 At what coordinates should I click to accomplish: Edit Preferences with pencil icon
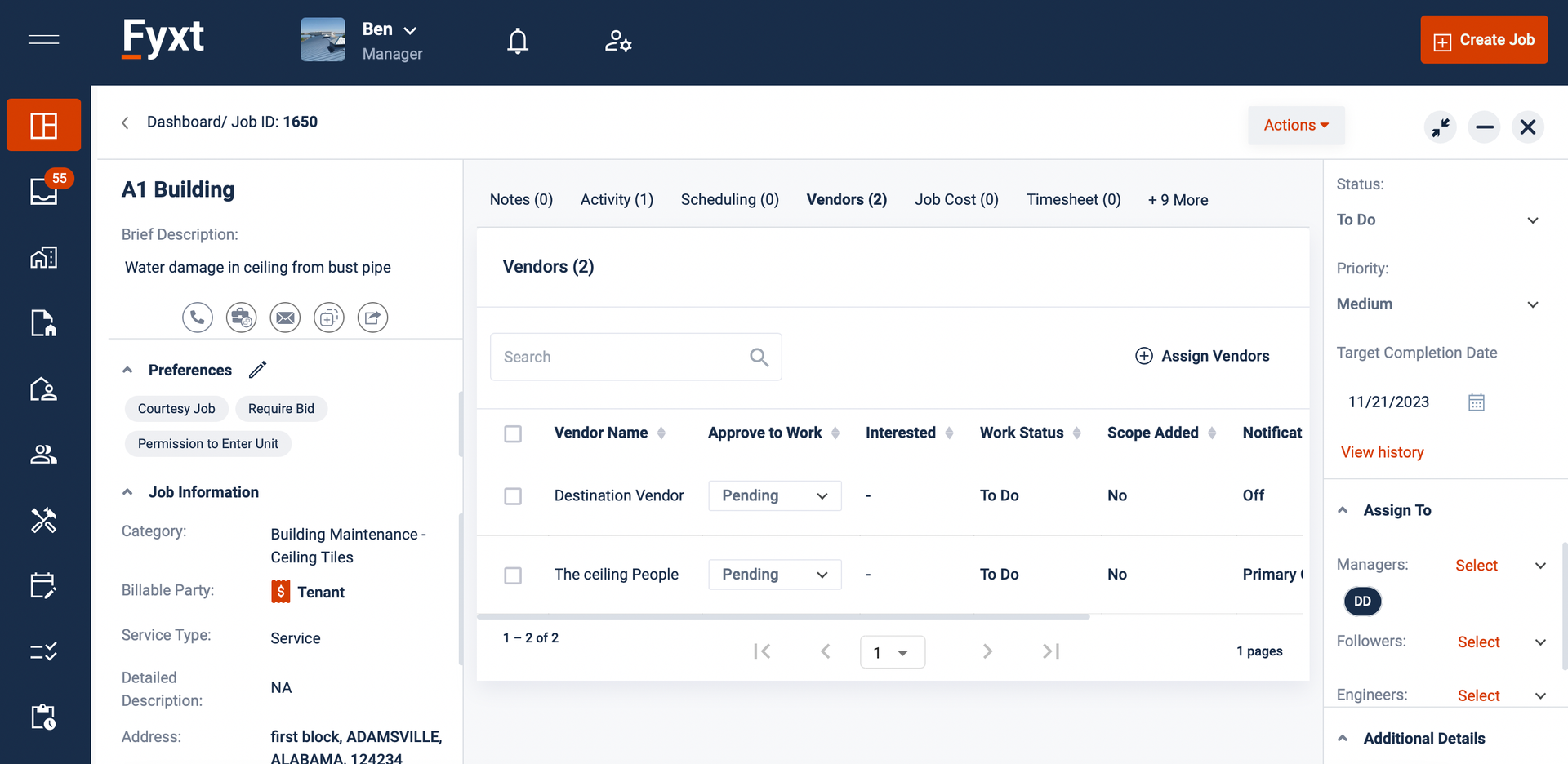(x=258, y=370)
